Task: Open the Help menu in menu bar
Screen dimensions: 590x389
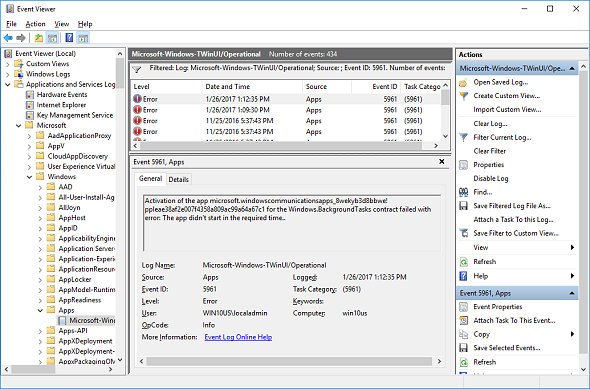Action: coord(85,24)
